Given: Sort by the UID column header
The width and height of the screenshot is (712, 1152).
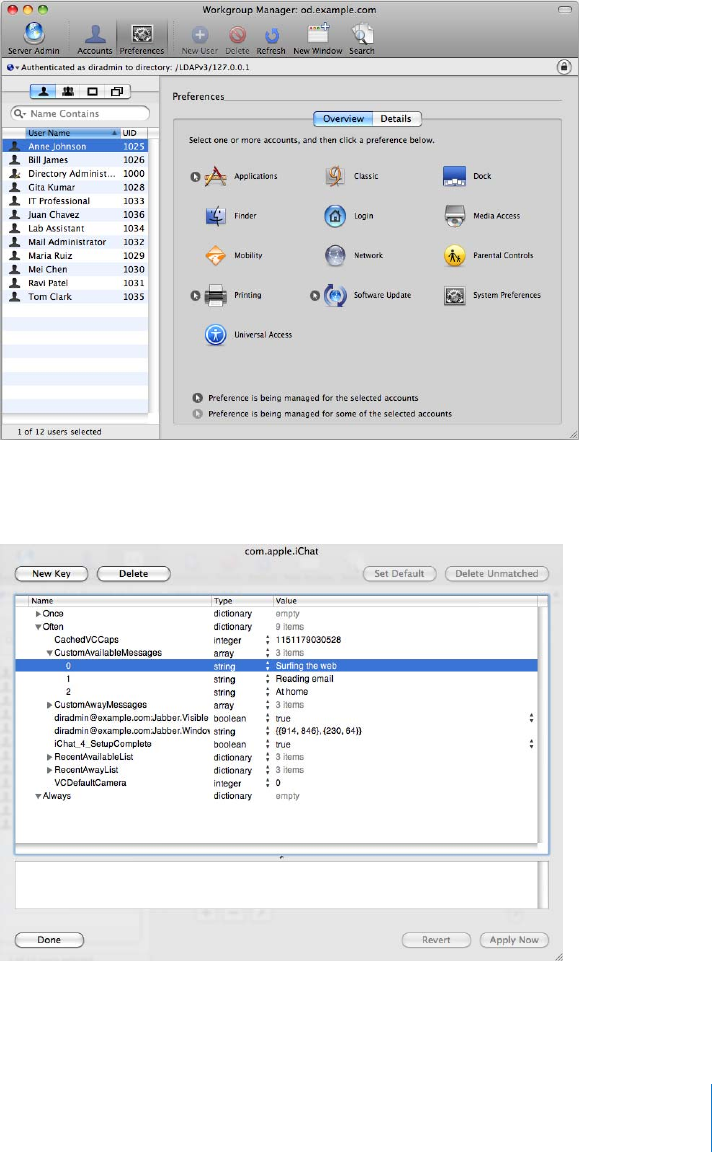Looking at the screenshot, I should click(x=133, y=133).
